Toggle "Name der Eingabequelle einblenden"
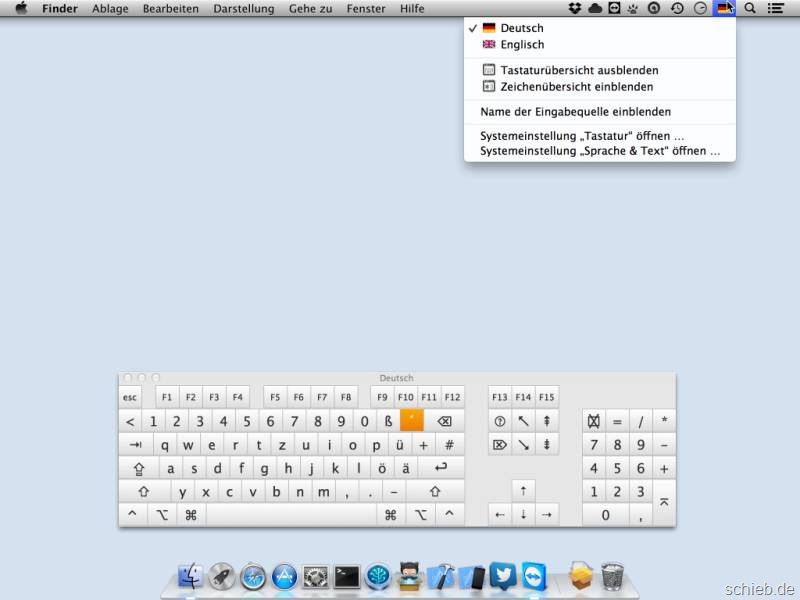800x600 pixels. (575, 112)
